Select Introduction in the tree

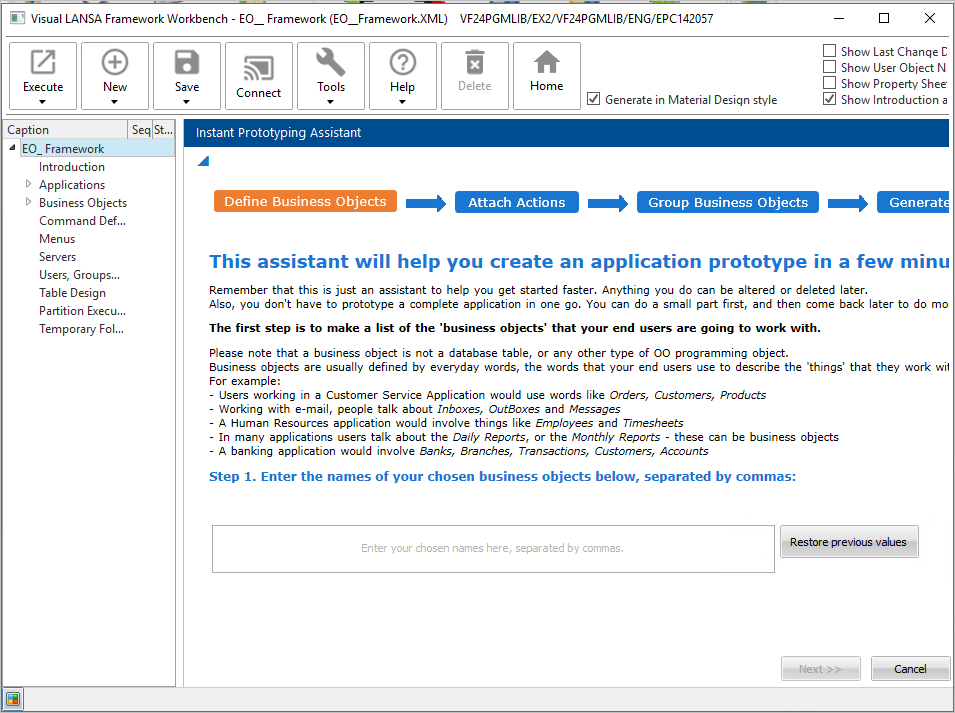click(x=72, y=166)
